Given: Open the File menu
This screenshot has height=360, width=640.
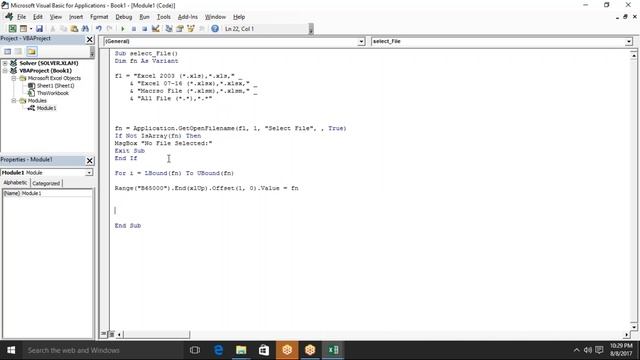Looking at the screenshot, I should [21, 17].
